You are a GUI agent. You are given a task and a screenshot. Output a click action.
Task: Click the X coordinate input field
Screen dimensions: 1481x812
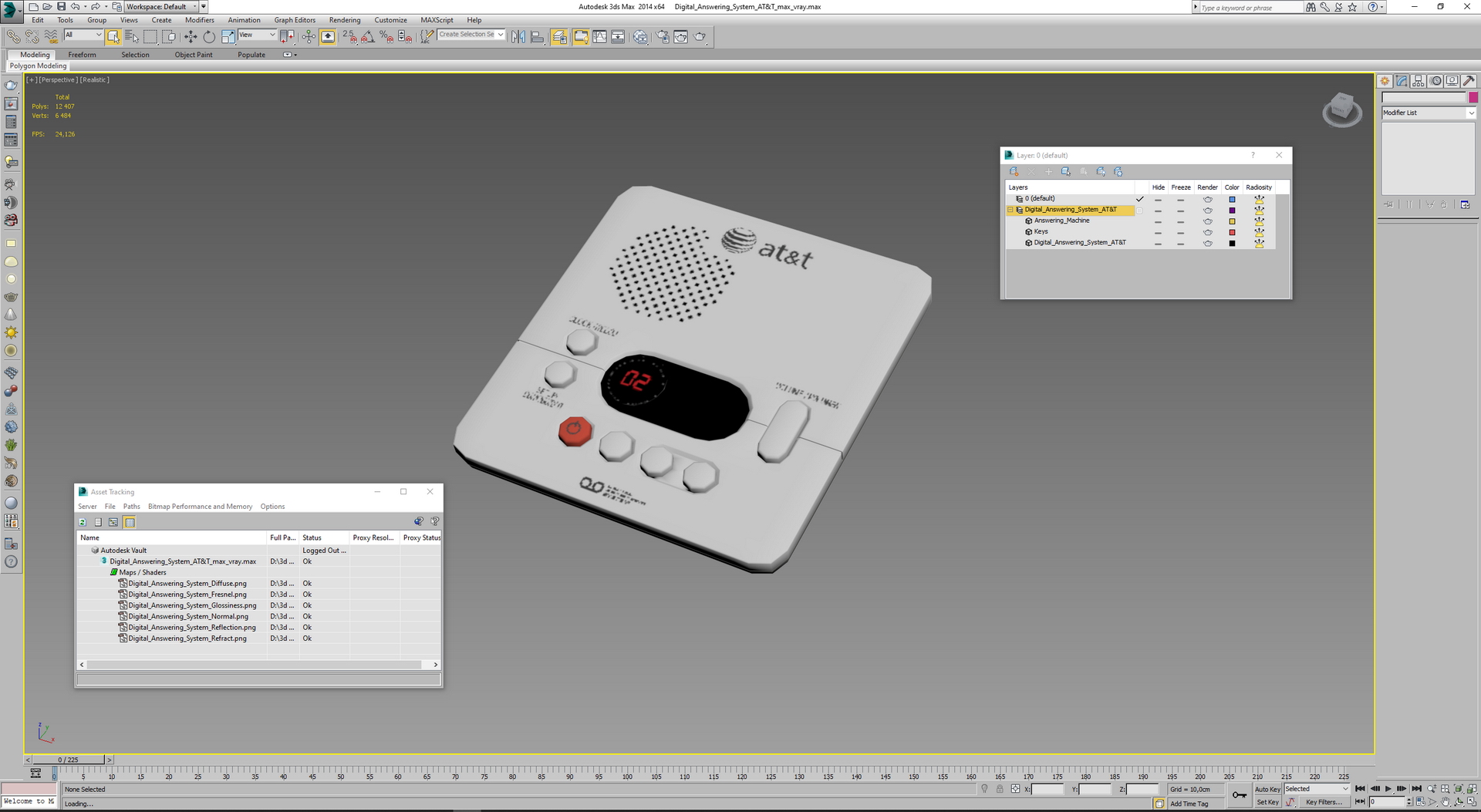point(1047,789)
